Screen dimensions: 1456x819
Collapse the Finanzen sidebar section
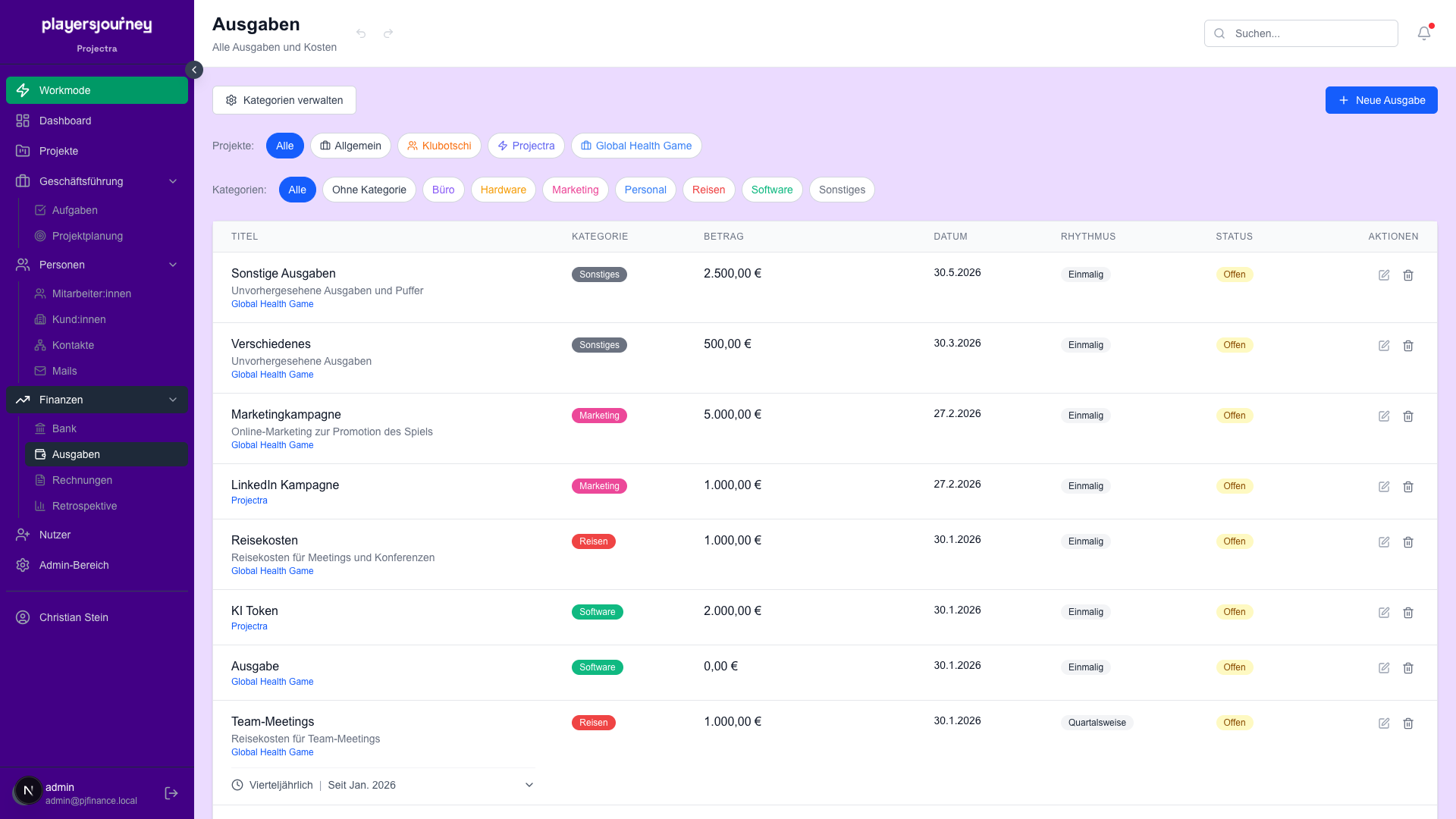tap(173, 400)
